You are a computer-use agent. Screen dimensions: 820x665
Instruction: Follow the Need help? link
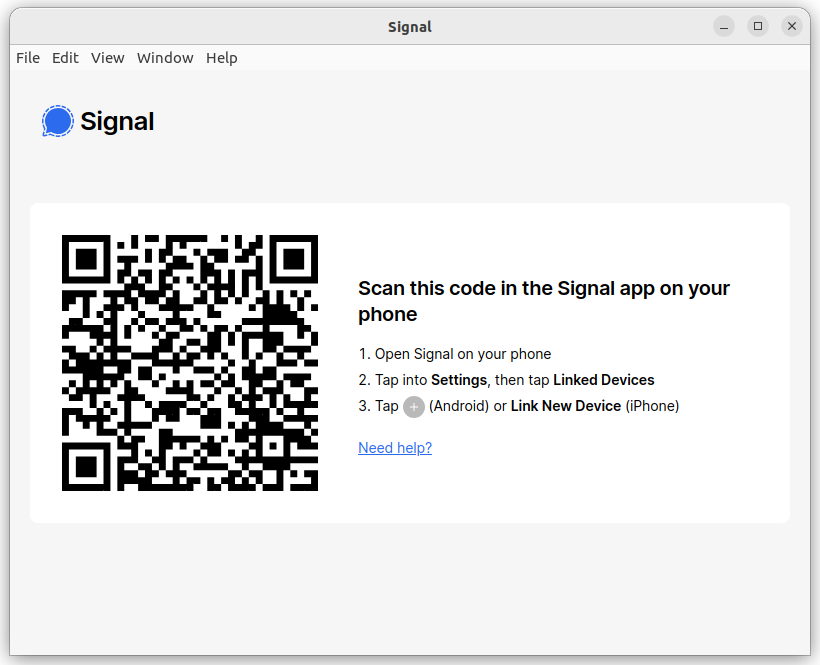click(x=395, y=448)
